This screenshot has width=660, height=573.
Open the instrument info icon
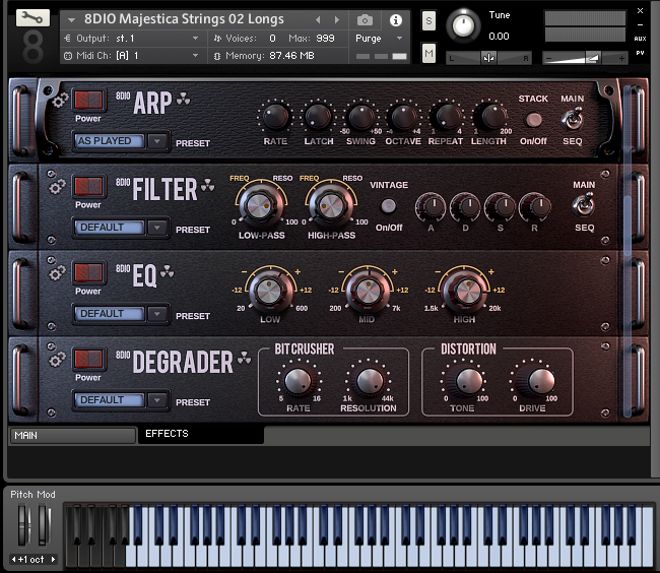tap(395, 20)
